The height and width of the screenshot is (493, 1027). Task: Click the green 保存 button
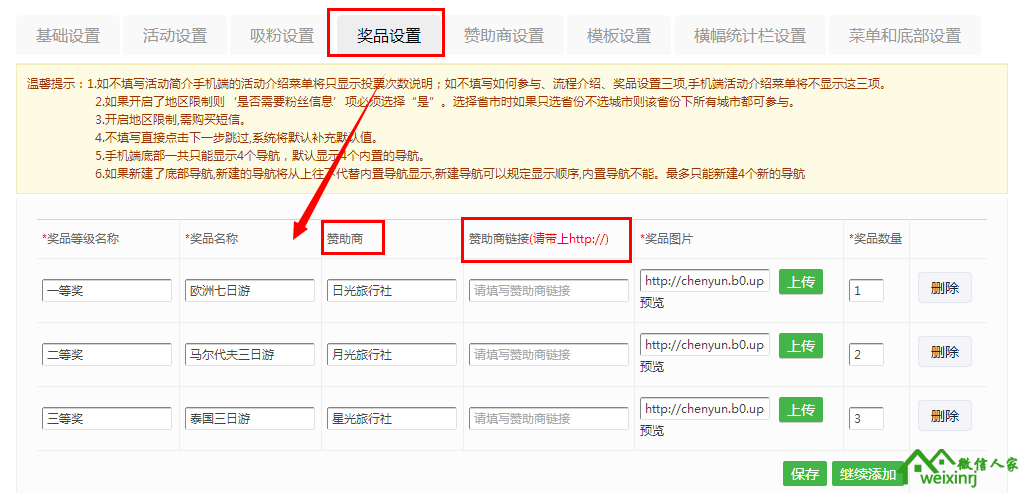805,473
